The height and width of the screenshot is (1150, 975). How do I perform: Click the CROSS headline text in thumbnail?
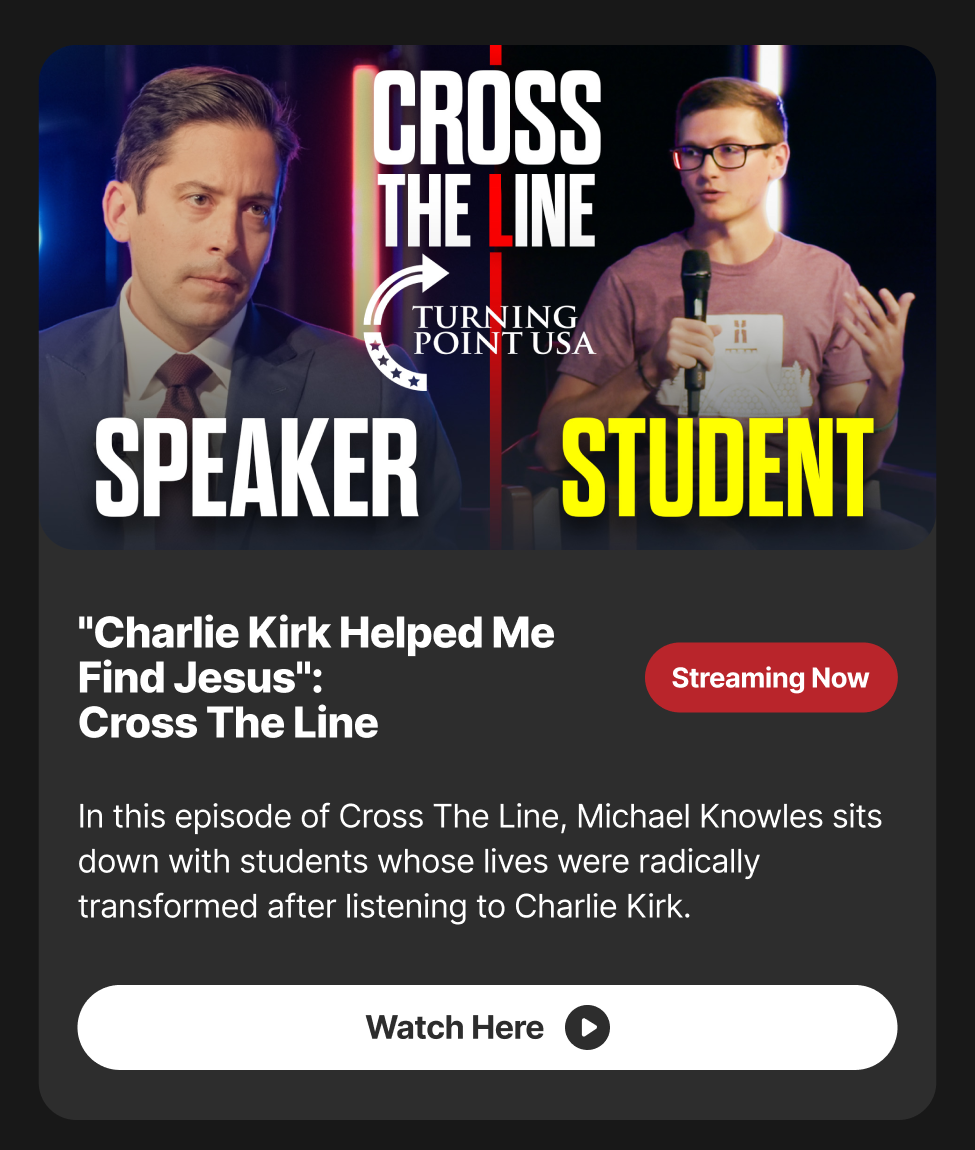click(x=487, y=117)
